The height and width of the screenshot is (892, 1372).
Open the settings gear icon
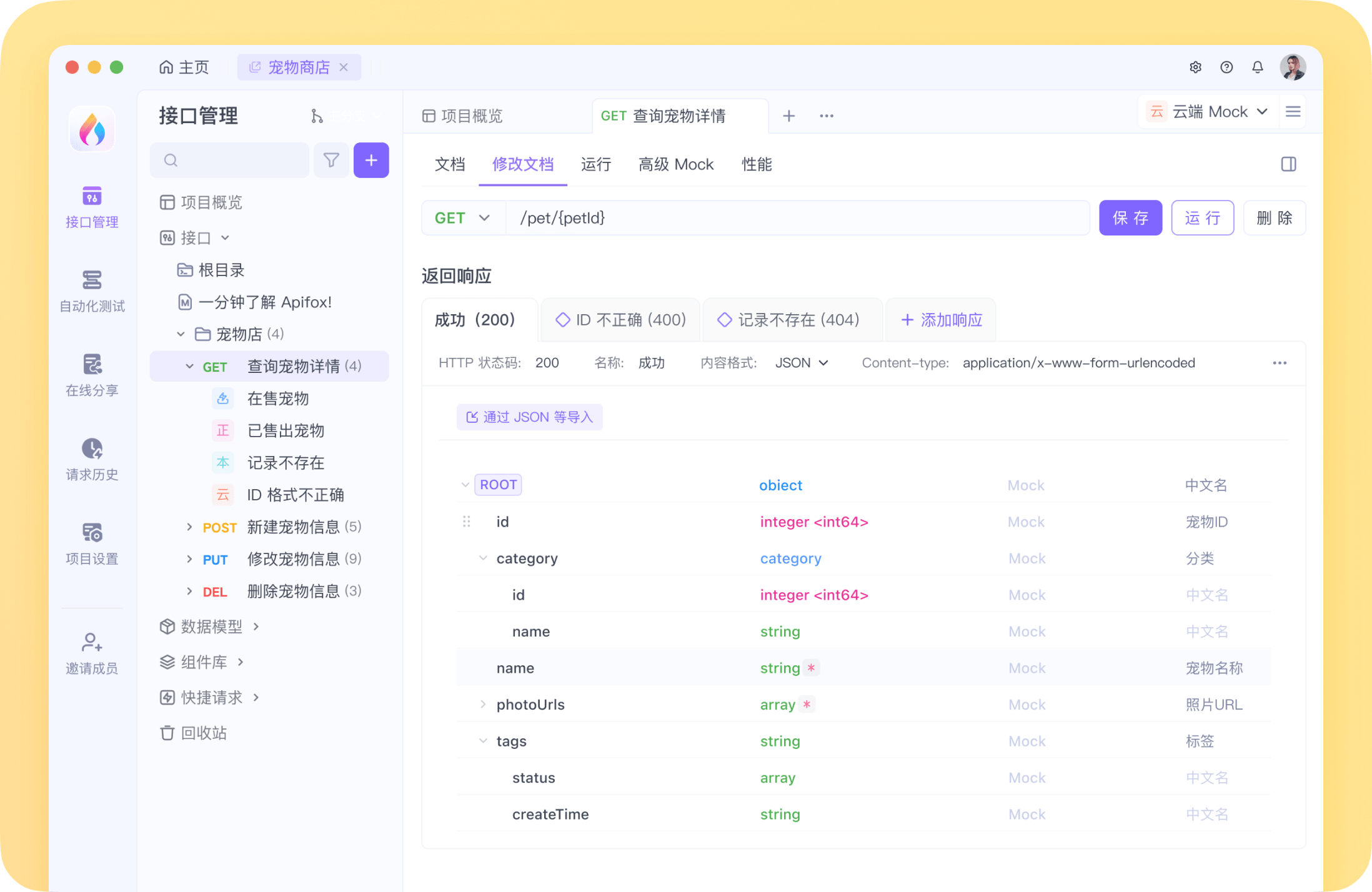1195,67
